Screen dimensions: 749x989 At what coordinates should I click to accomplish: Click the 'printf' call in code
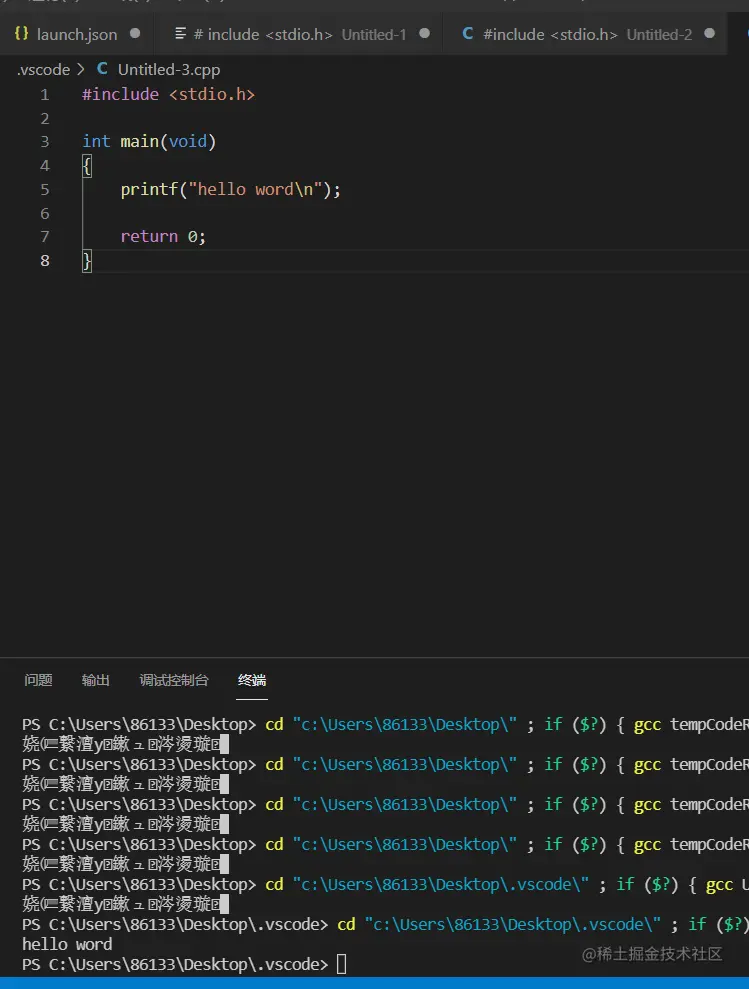[150, 189]
